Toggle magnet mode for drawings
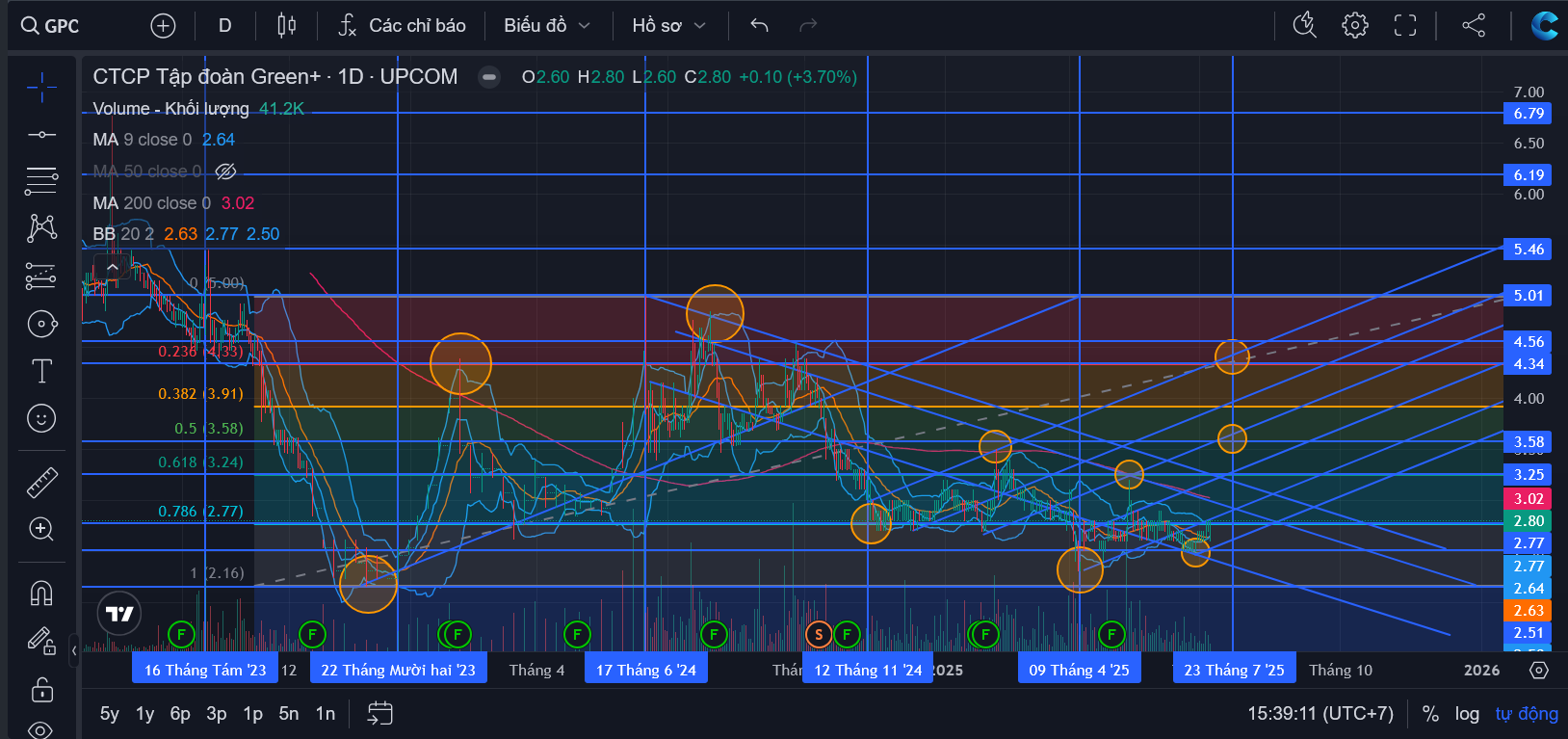Viewport: 1568px width, 739px height. coord(41,593)
